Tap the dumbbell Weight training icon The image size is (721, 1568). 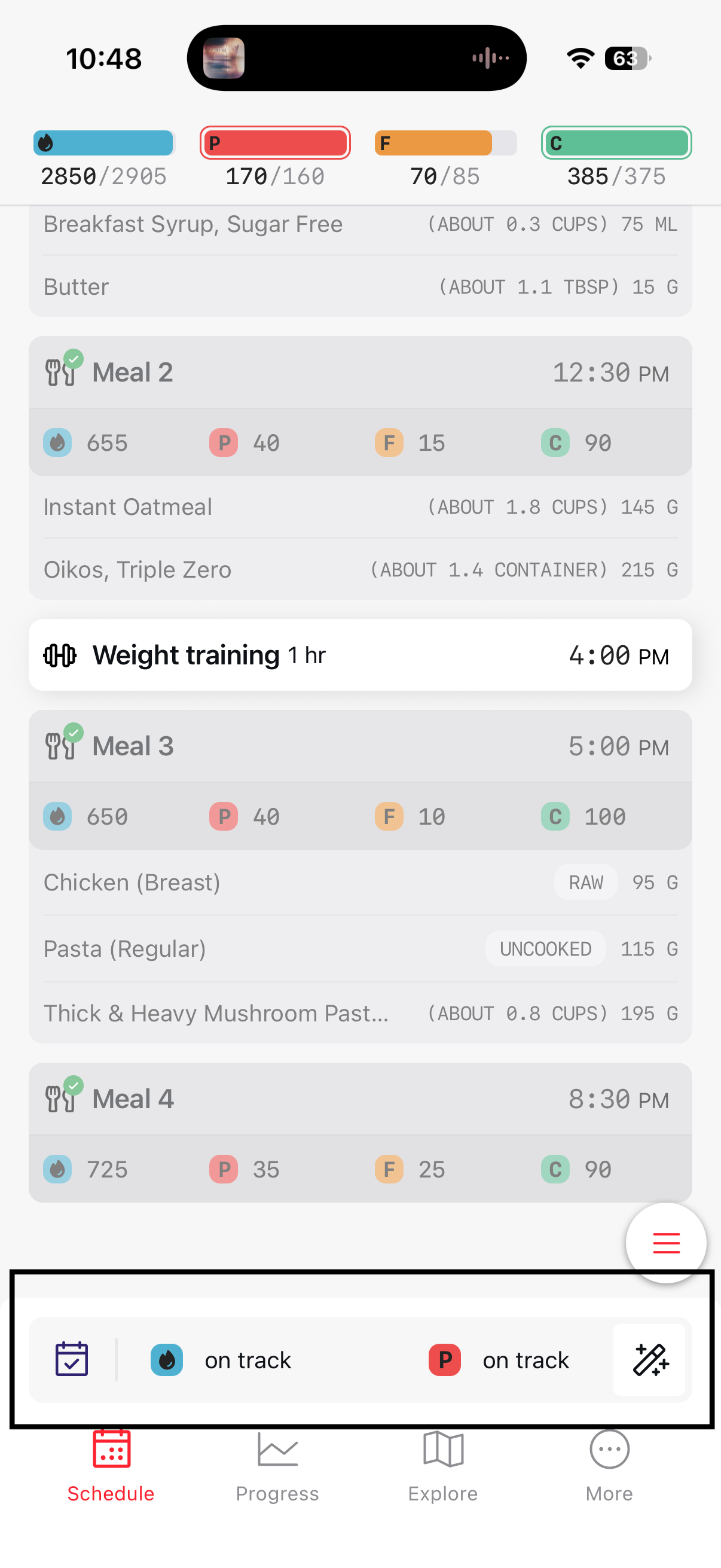[60, 655]
